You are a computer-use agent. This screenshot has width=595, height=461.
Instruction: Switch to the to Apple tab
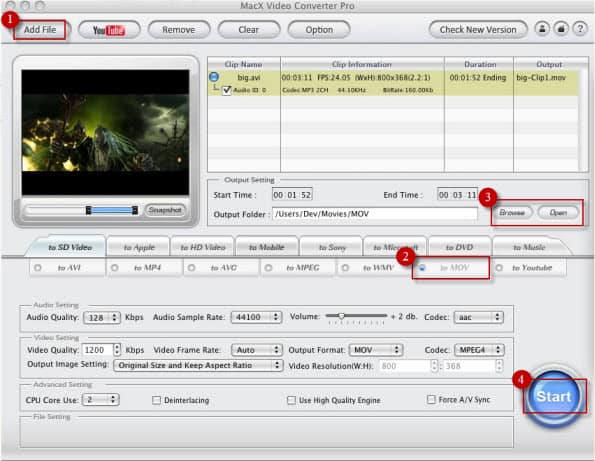tap(139, 247)
